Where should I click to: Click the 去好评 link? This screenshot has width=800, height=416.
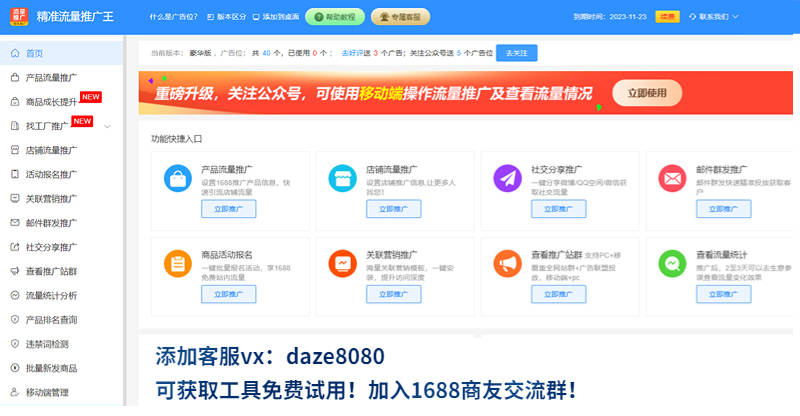coord(352,53)
